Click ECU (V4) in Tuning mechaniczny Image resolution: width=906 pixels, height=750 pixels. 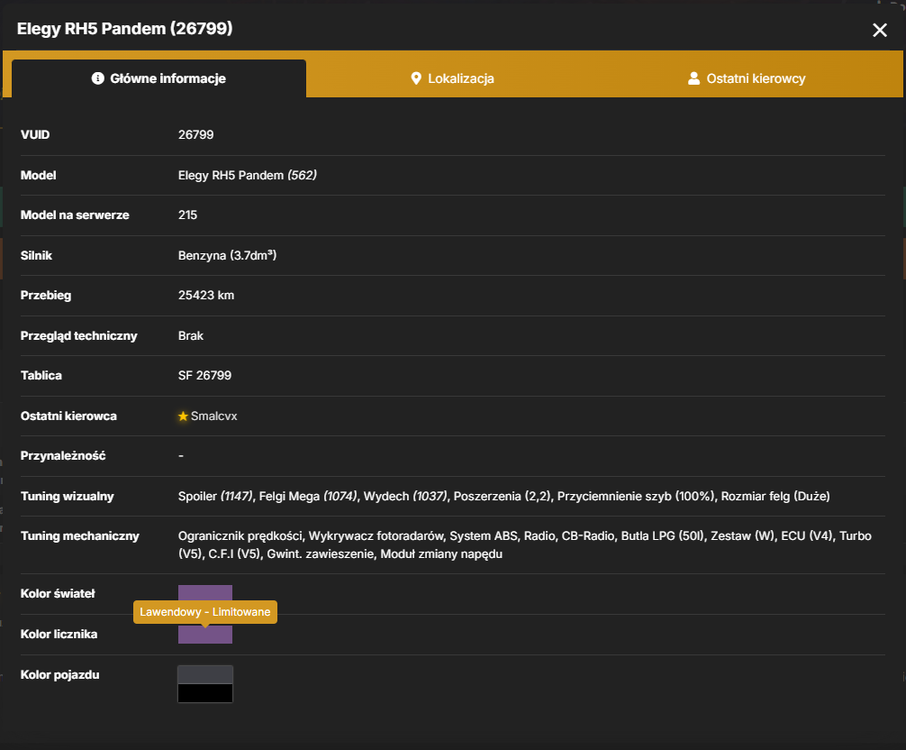click(807, 536)
